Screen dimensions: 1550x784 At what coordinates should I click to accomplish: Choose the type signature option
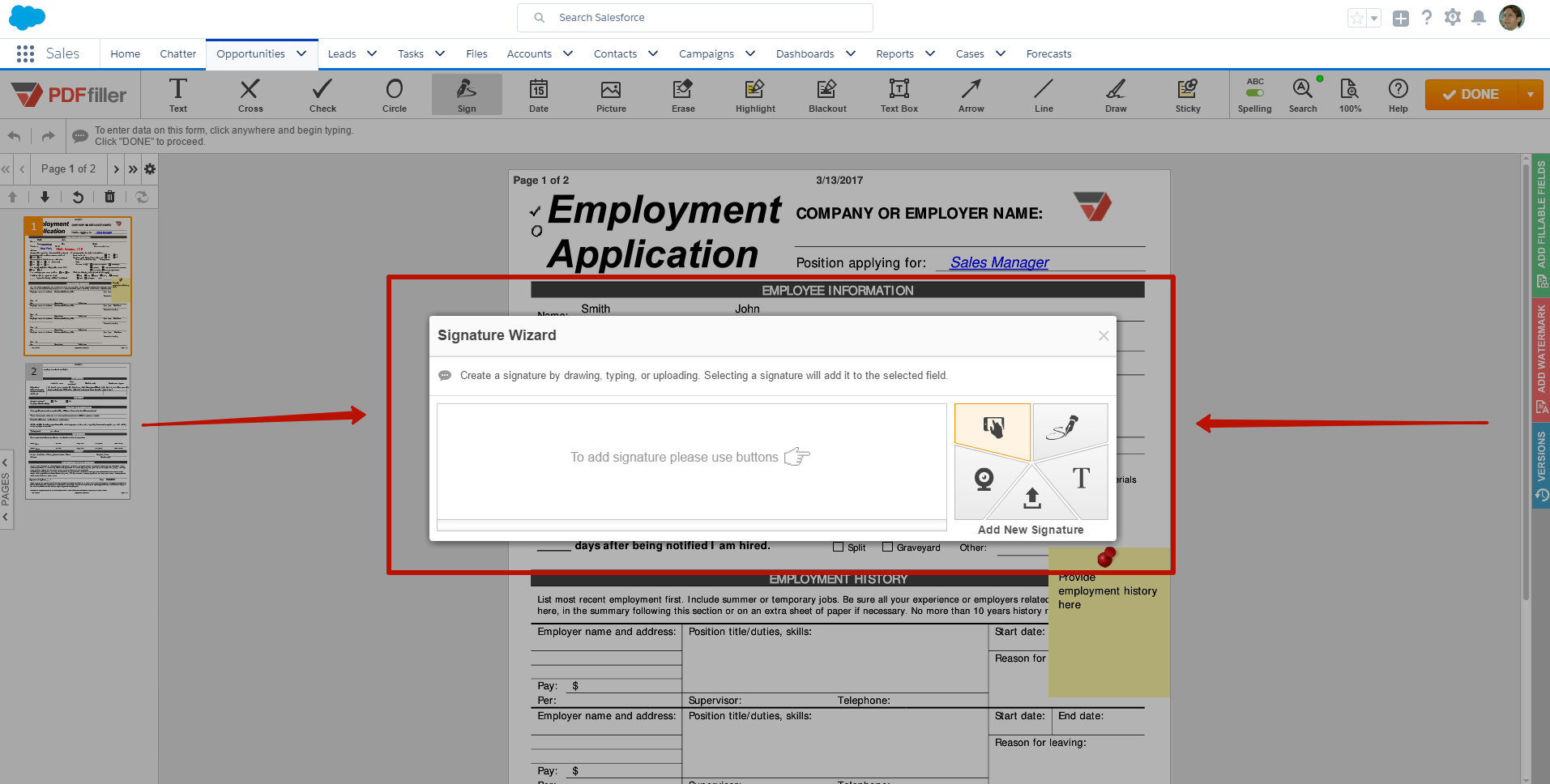click(1081, 478)
